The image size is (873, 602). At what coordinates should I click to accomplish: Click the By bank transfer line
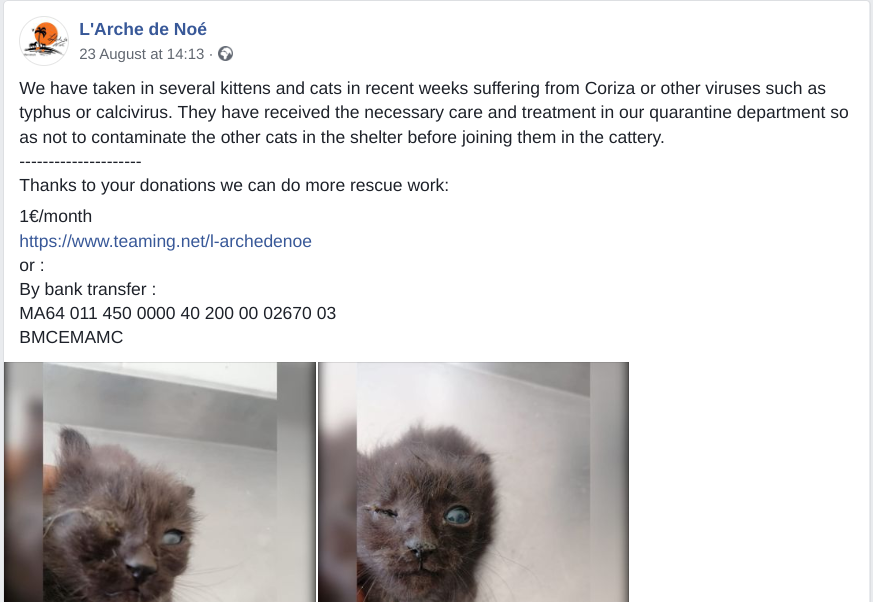[87, 289]
